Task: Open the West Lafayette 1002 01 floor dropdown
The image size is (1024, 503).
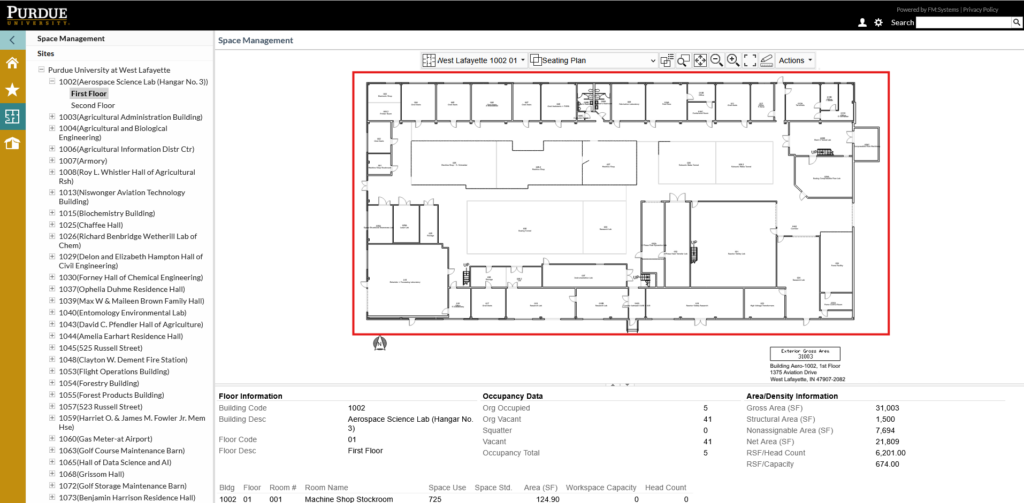Action: coord(473,60)
